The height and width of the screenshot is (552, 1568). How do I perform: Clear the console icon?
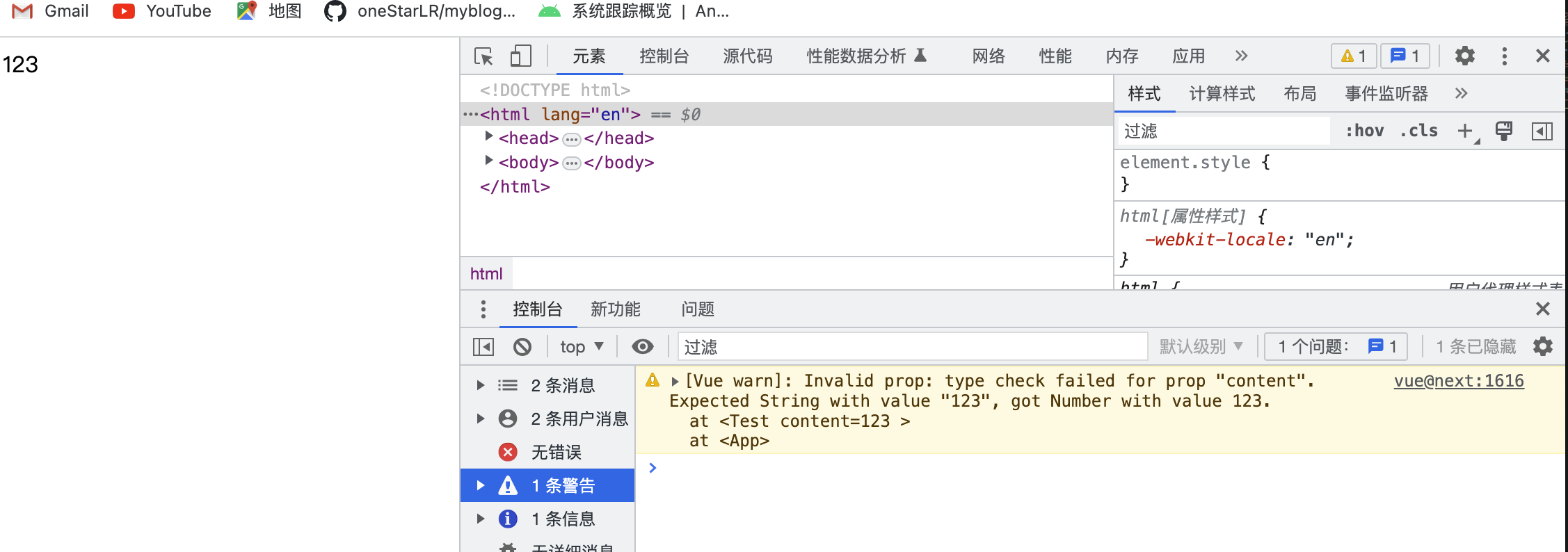coord(522,346)
